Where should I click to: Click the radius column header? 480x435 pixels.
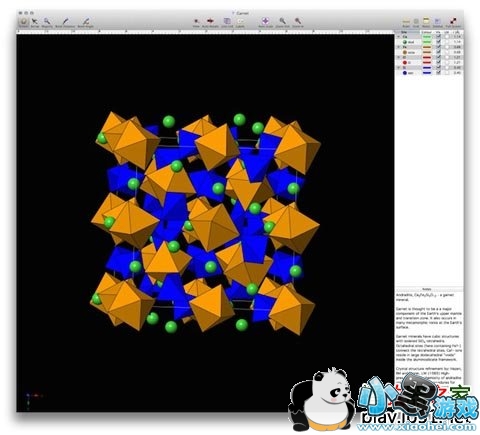click(457, 32)
